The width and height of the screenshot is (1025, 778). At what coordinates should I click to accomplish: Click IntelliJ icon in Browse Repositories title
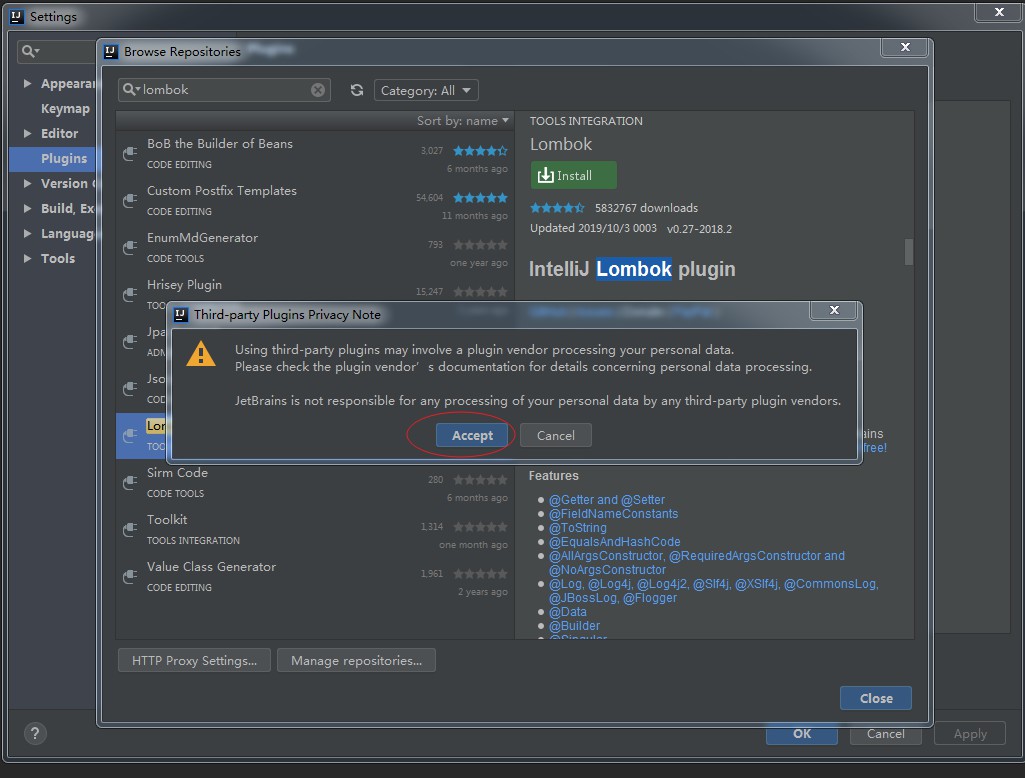coord(111,52)
